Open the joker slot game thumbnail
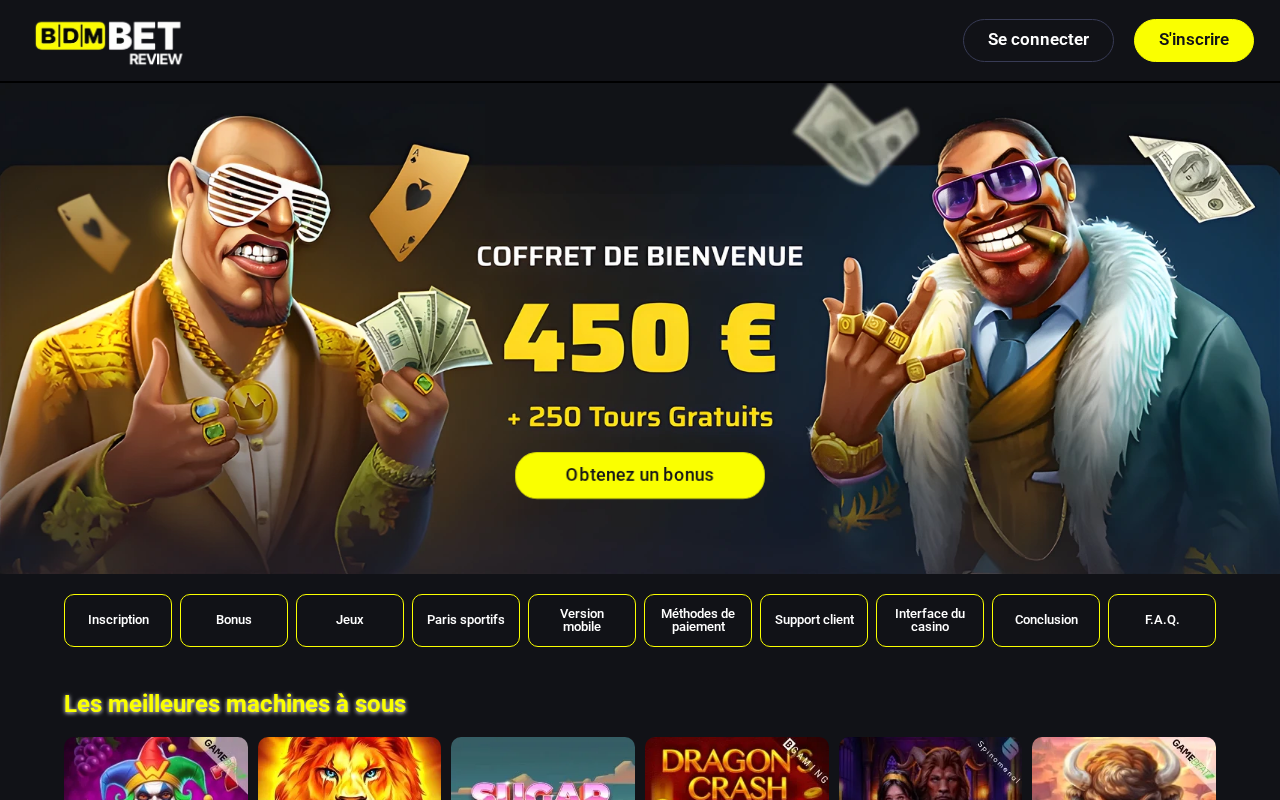Image resolution: width=1280 pixels, height=800 pixels. coord(156,769)
